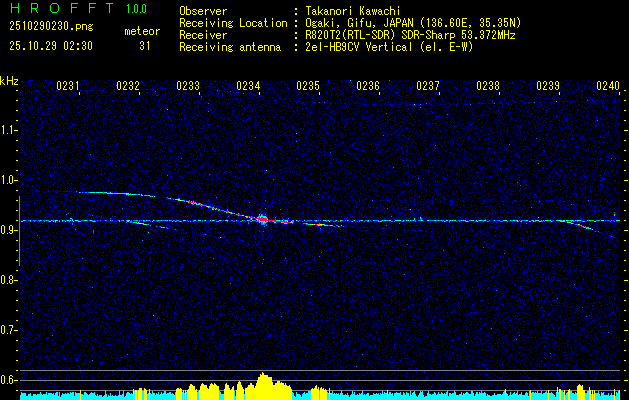Click the 0240 time marker
This screenshot has height=400, width=629.
(608, 86)
